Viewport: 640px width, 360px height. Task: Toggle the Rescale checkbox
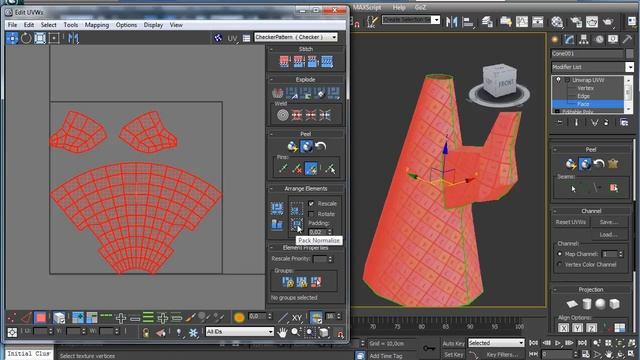pos(311,203)
